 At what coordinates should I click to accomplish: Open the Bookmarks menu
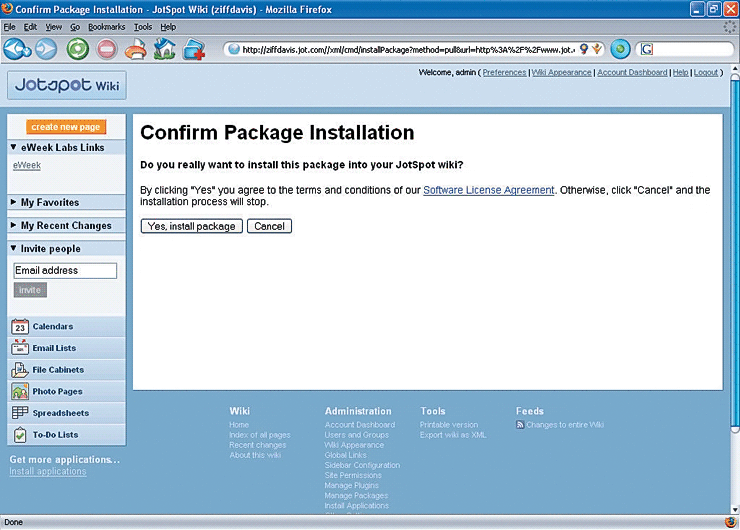[x=107, y=27]
